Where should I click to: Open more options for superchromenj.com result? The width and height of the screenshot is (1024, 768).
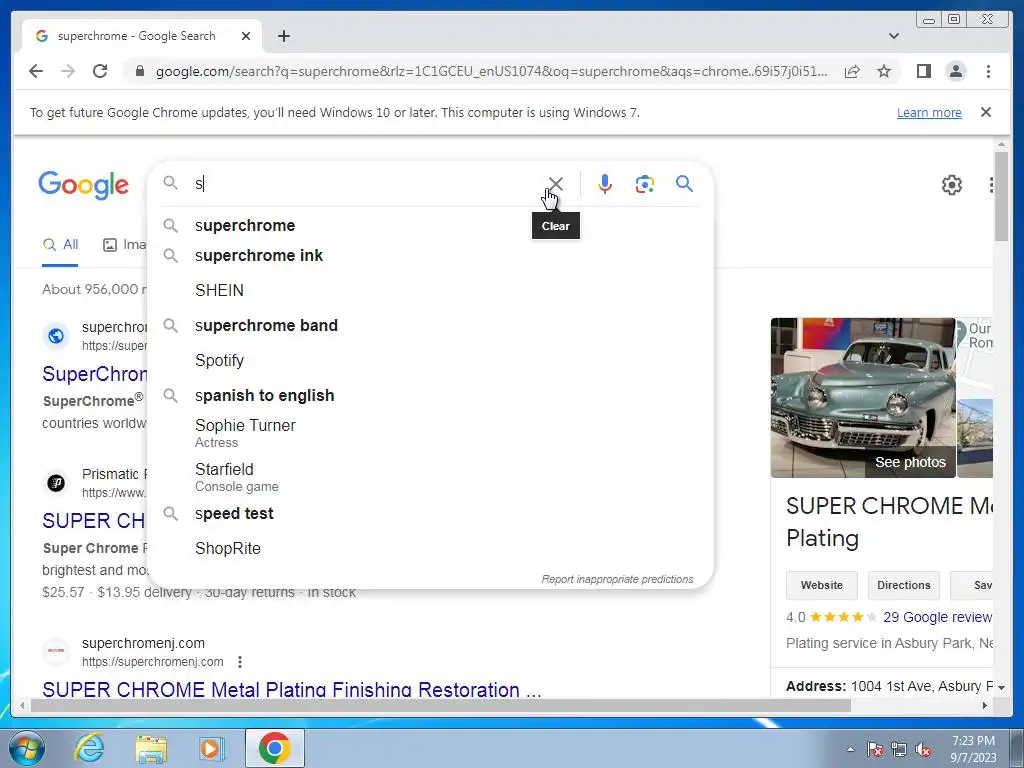[x=240, y=662]
